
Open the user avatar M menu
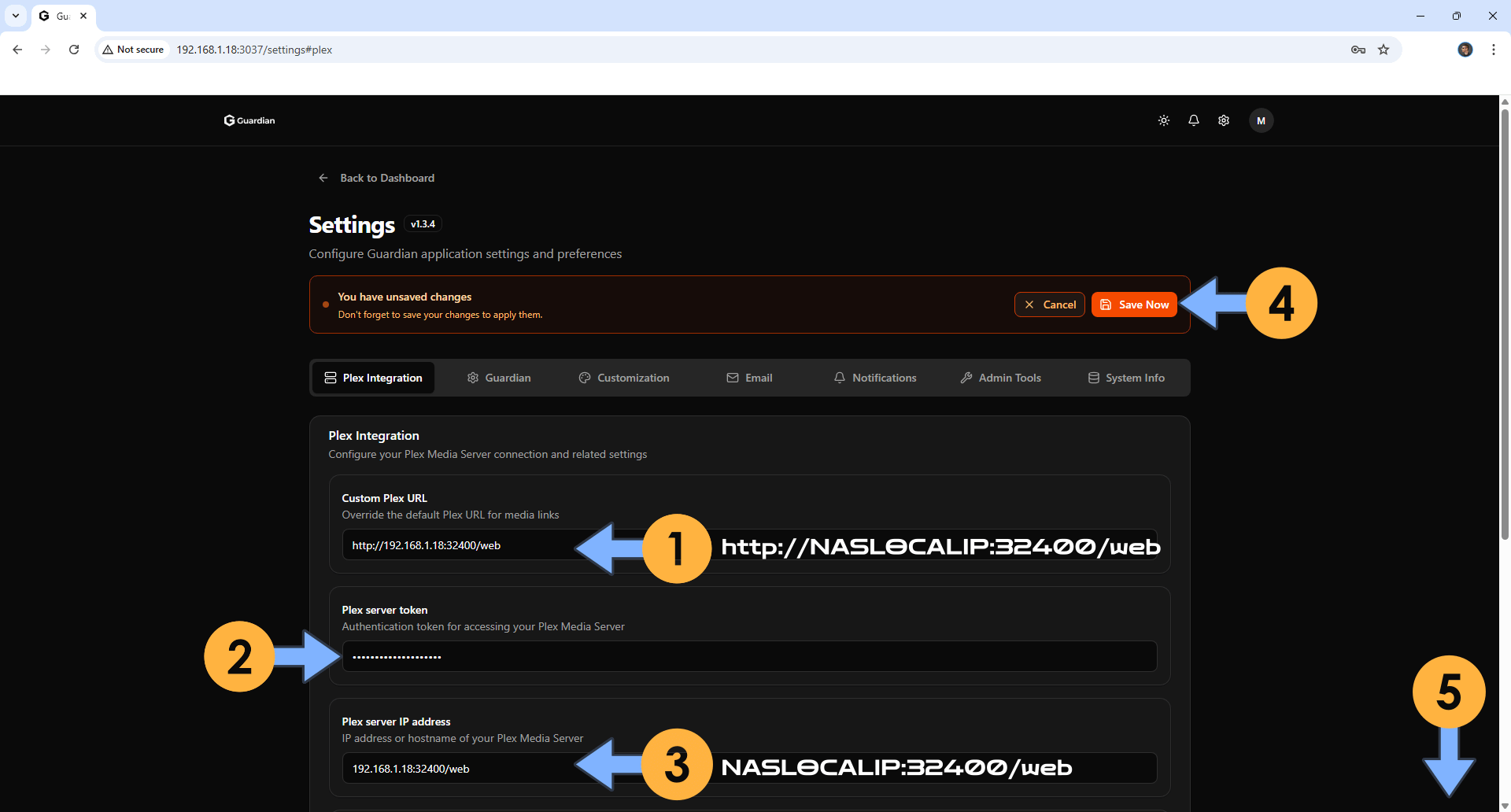tap(1261, 120)
